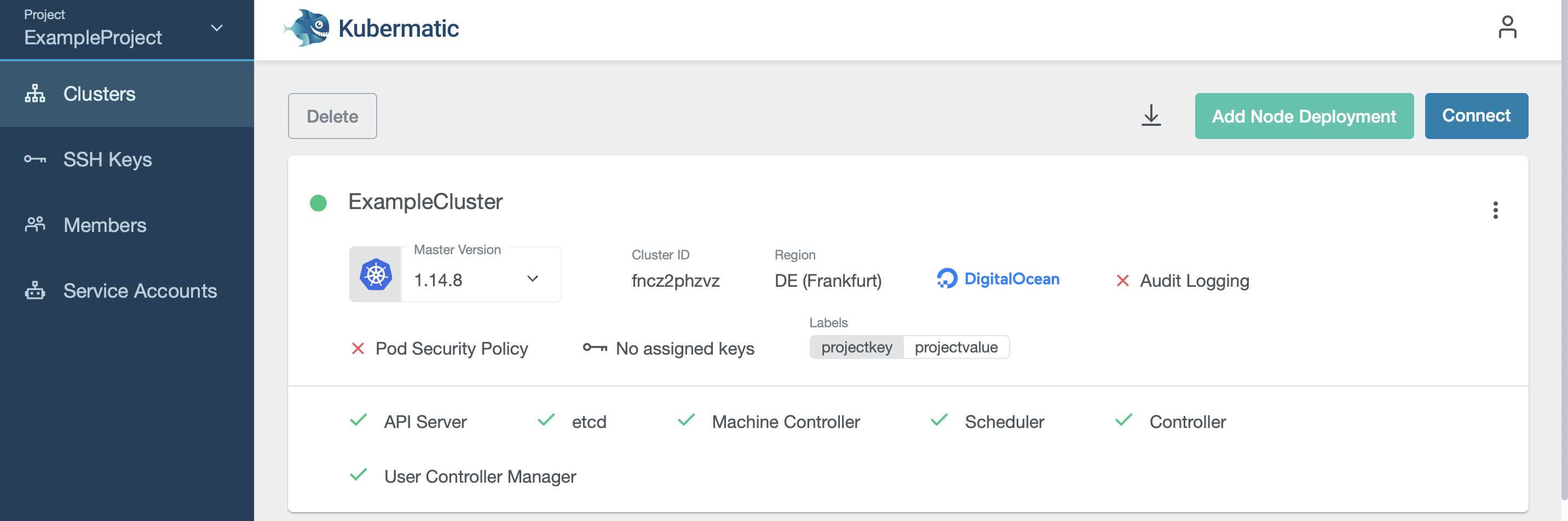This screenshot has width=1568, height=521.
Task: Click the region DE (Frankfurt)
Action: pyautogui.click(x=828, y=281)
